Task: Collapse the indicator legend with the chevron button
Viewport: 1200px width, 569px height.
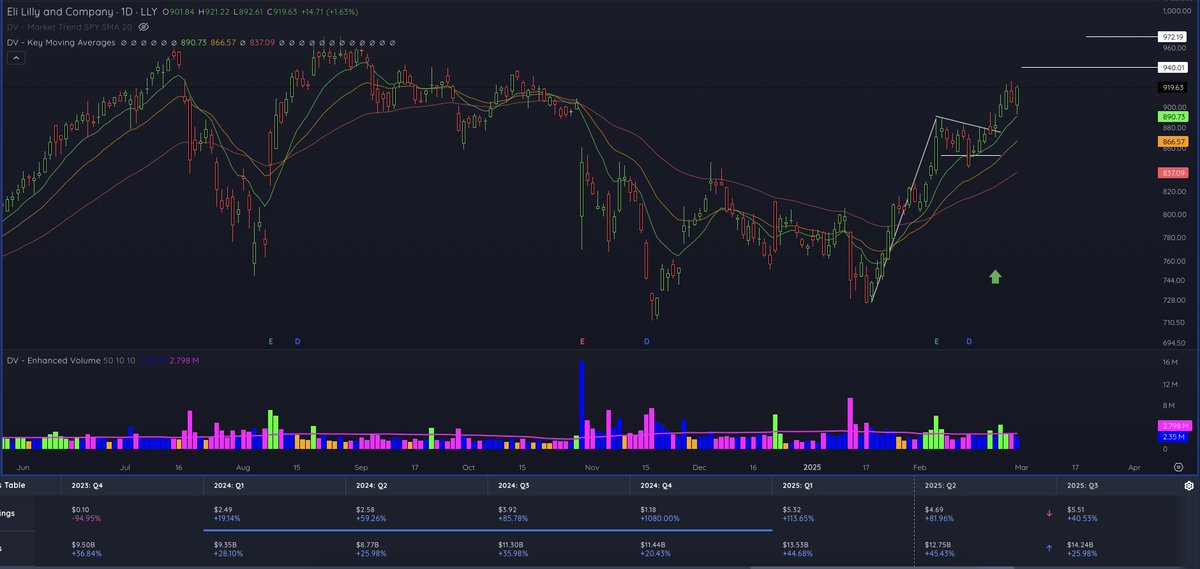Action: pos(17,58)
